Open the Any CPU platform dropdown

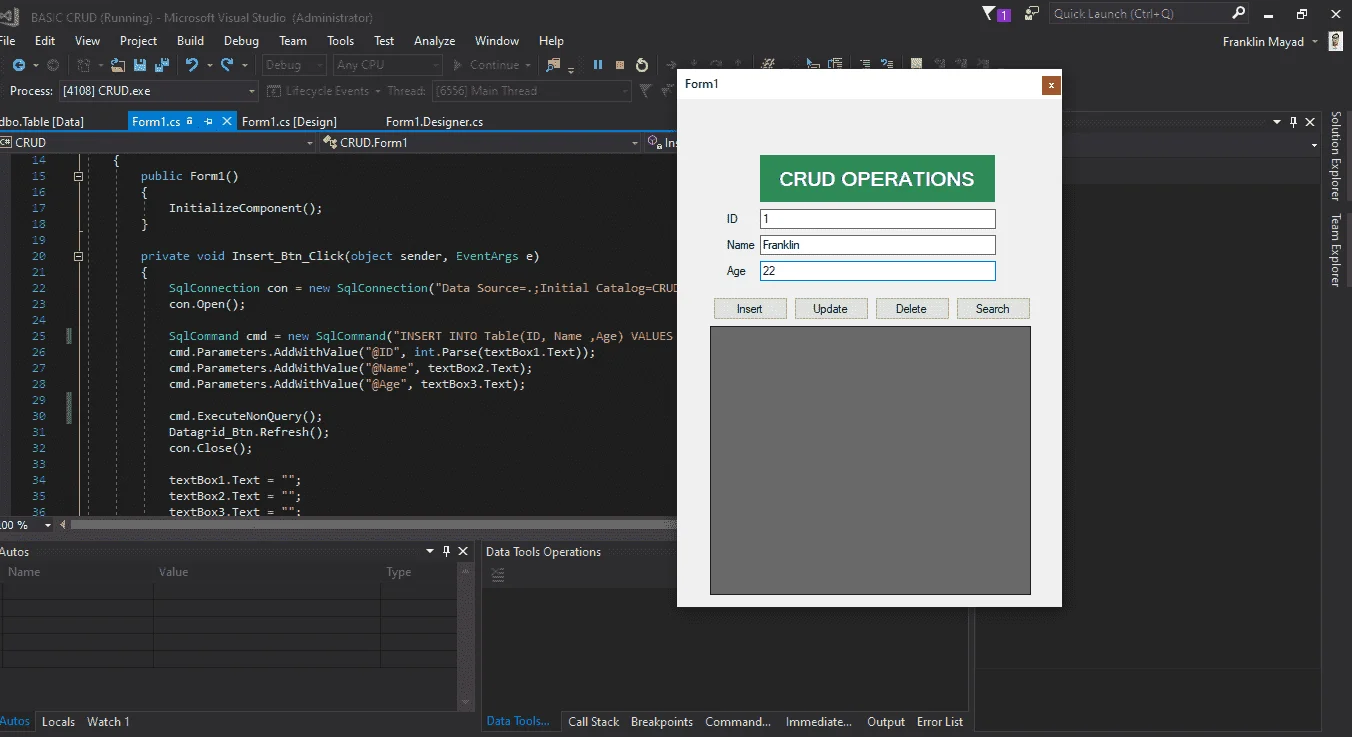coord(387,65)
